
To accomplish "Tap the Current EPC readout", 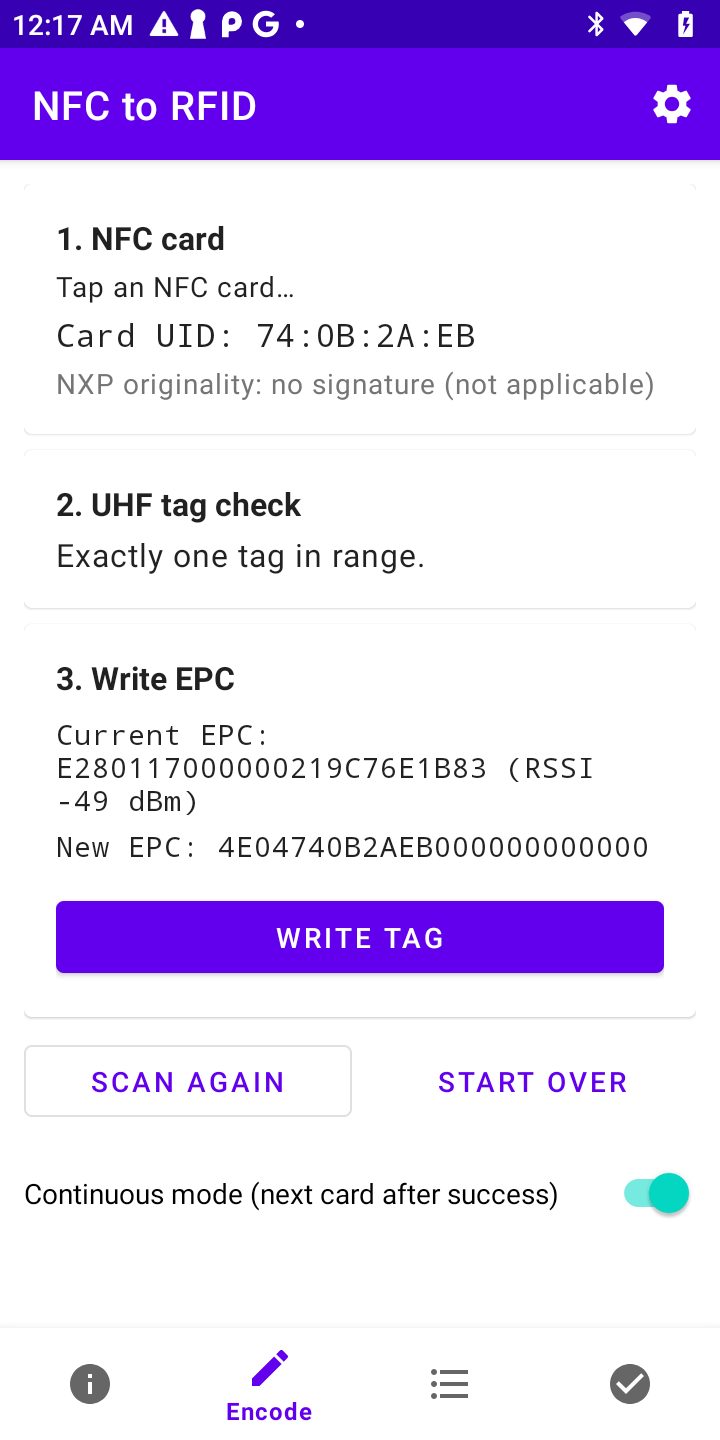I will [x=325, y=768].
